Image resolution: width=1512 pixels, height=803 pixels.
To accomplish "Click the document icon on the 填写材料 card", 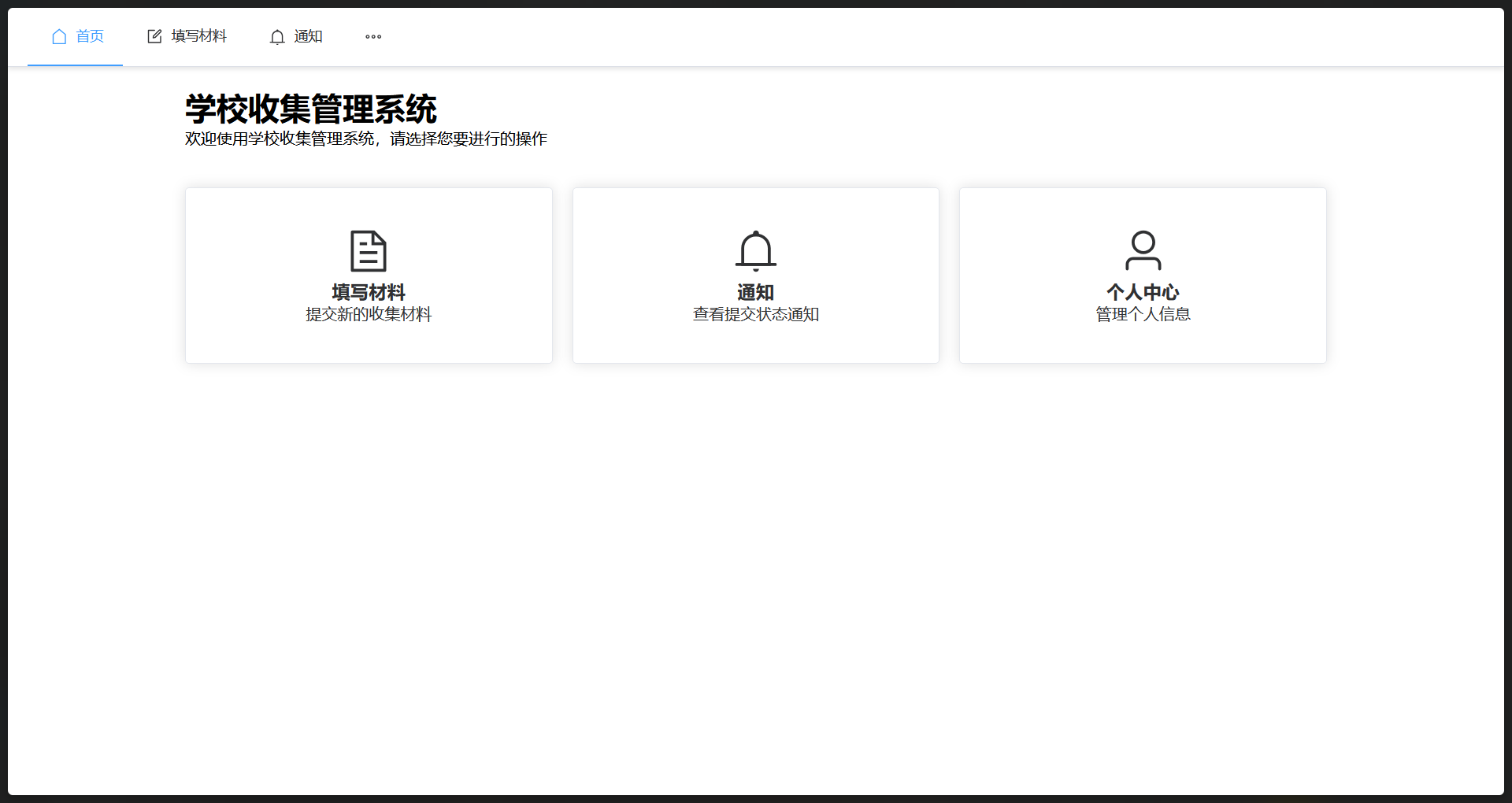I will pos(369,251).
